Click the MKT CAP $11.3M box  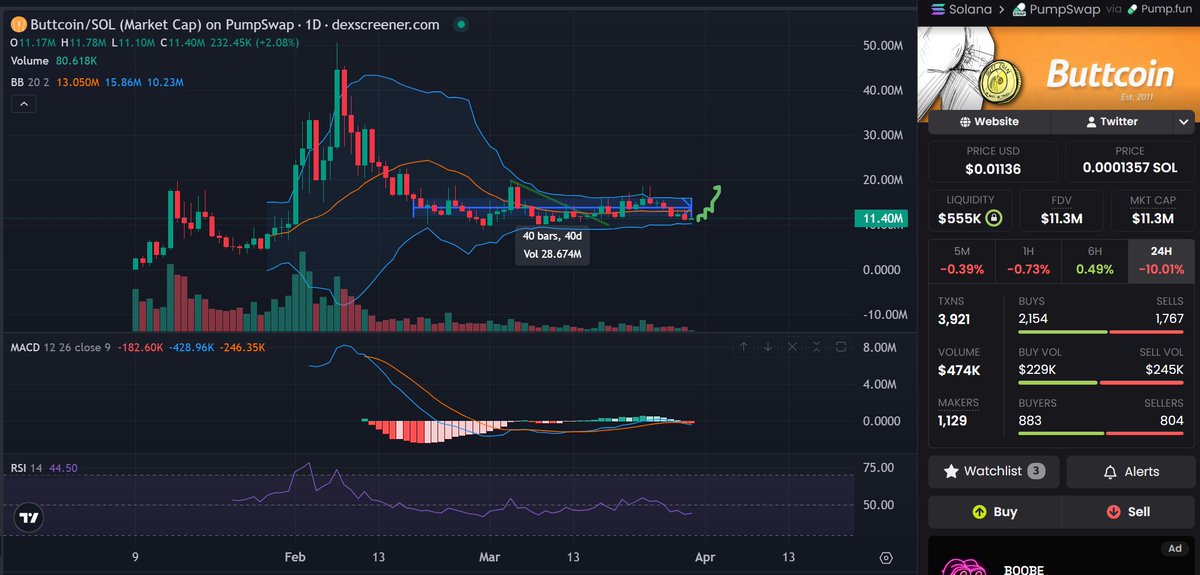pyautogui.click(x=1152, y=210)
